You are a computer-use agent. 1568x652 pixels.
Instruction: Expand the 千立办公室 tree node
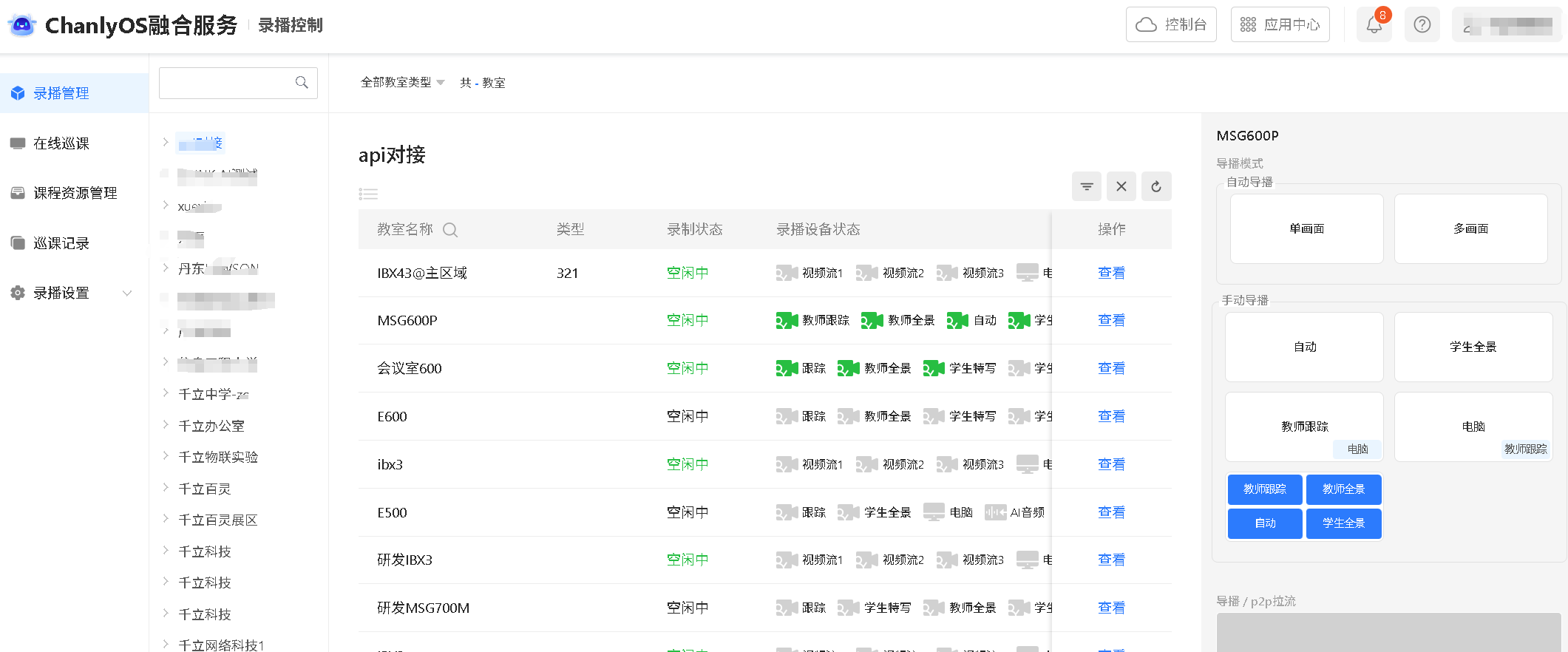tap(166, 425)
